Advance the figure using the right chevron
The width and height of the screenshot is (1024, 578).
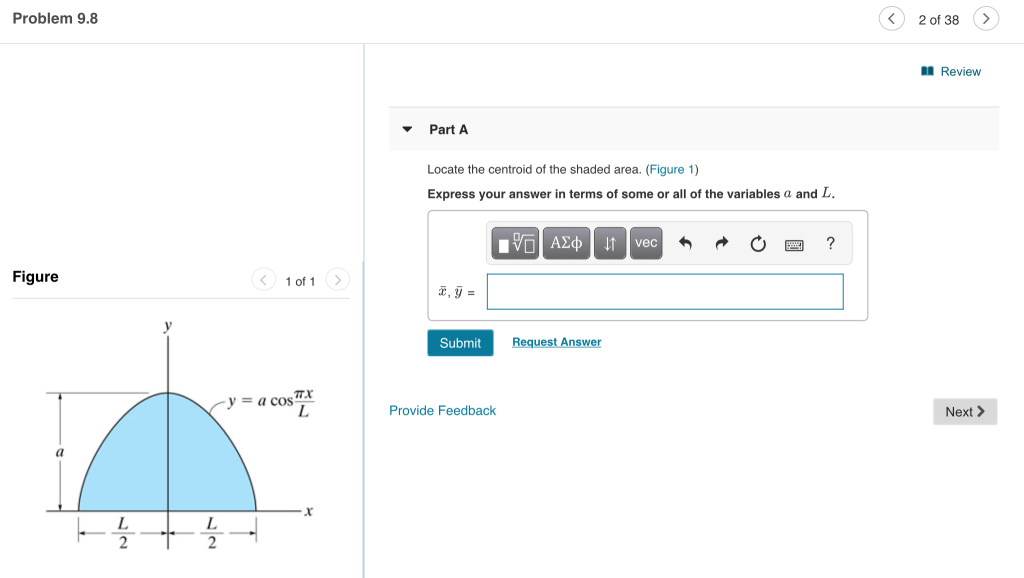point(337,280)
